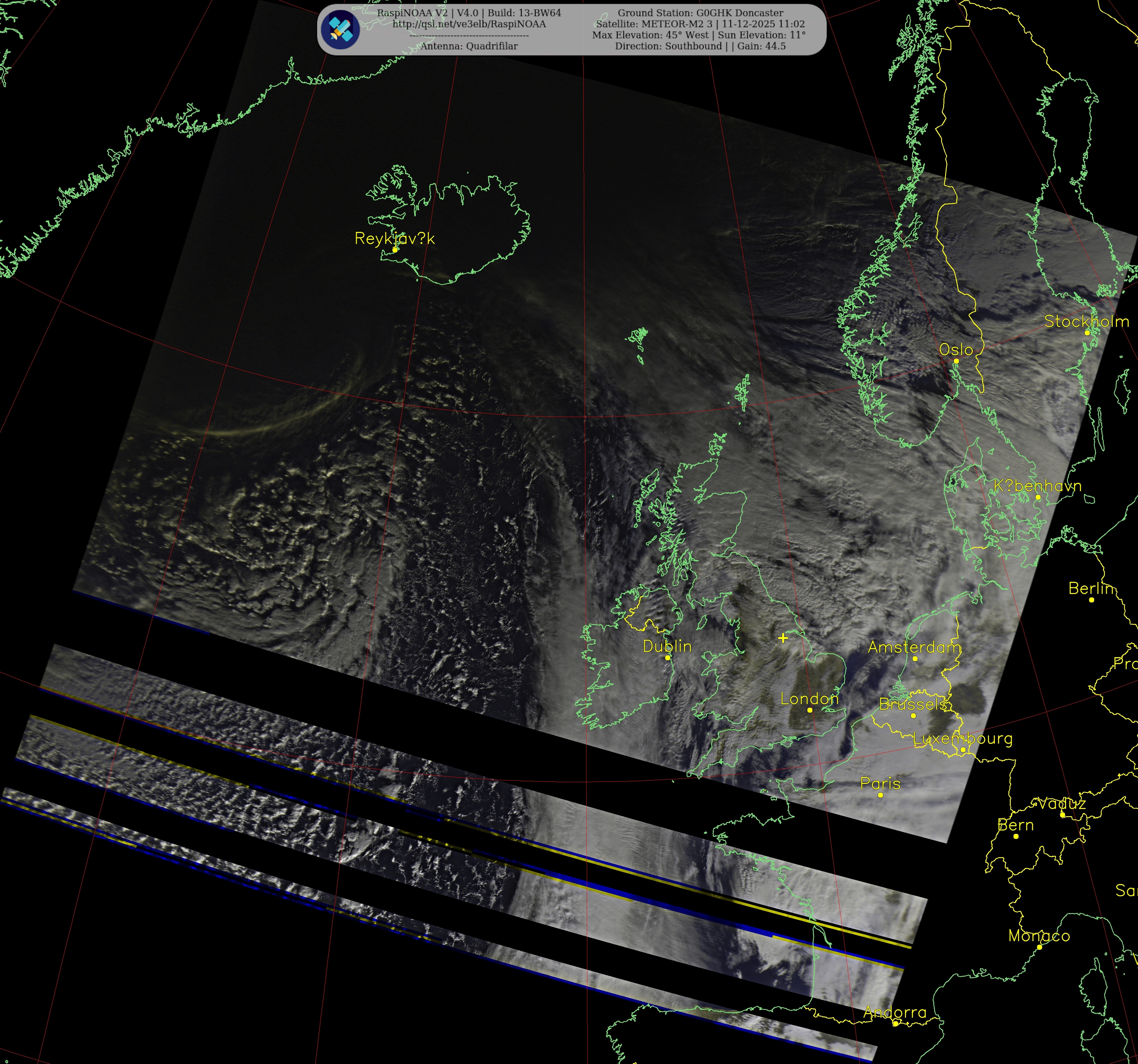Select the Oslo city dot marker
This screenshot has height=1064, width=1138.
(x=956, y=361)
